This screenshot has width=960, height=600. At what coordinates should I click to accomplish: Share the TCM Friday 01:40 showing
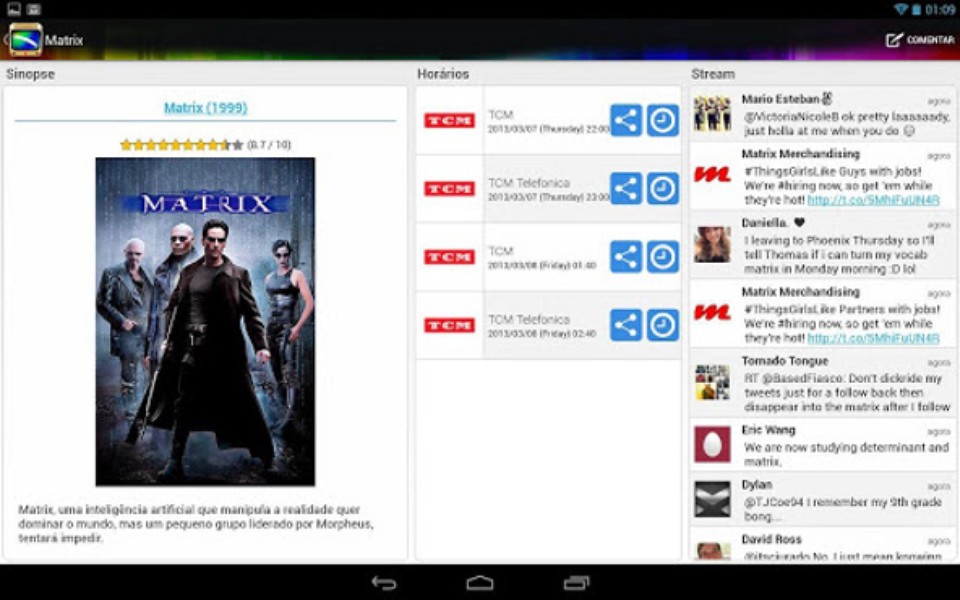point(626,257)
